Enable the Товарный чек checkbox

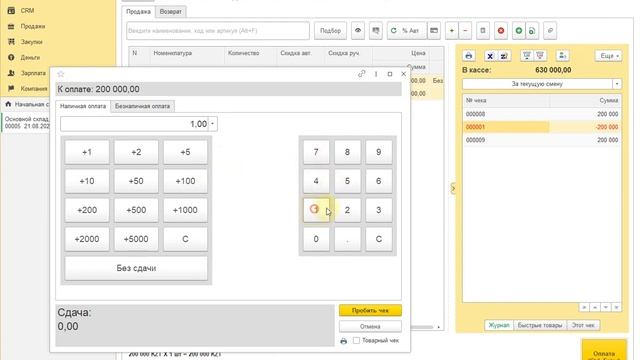(356, 340)
